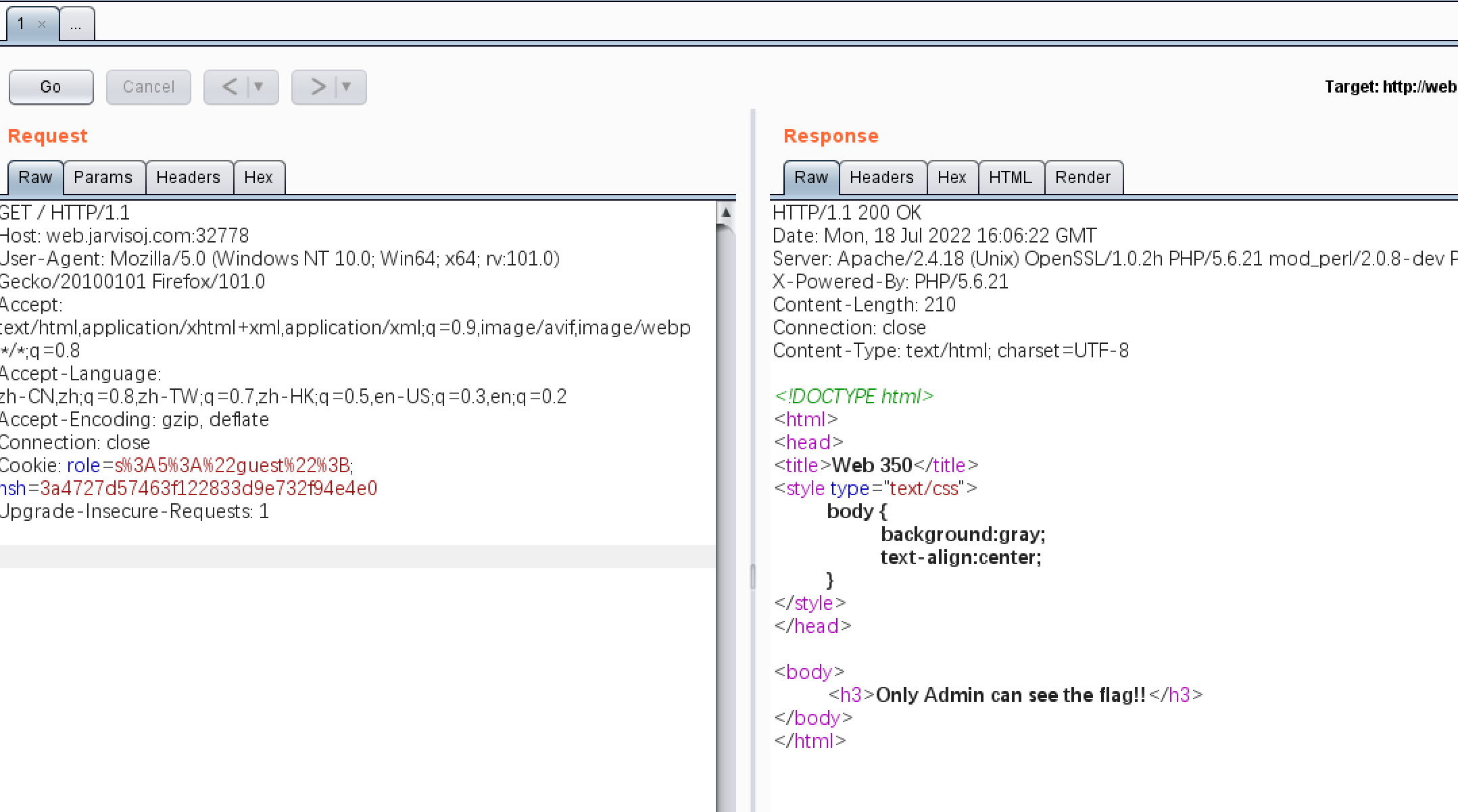Click the Target: http://web label
The width and height of the screenshot is (1458, 812).
1390,87
